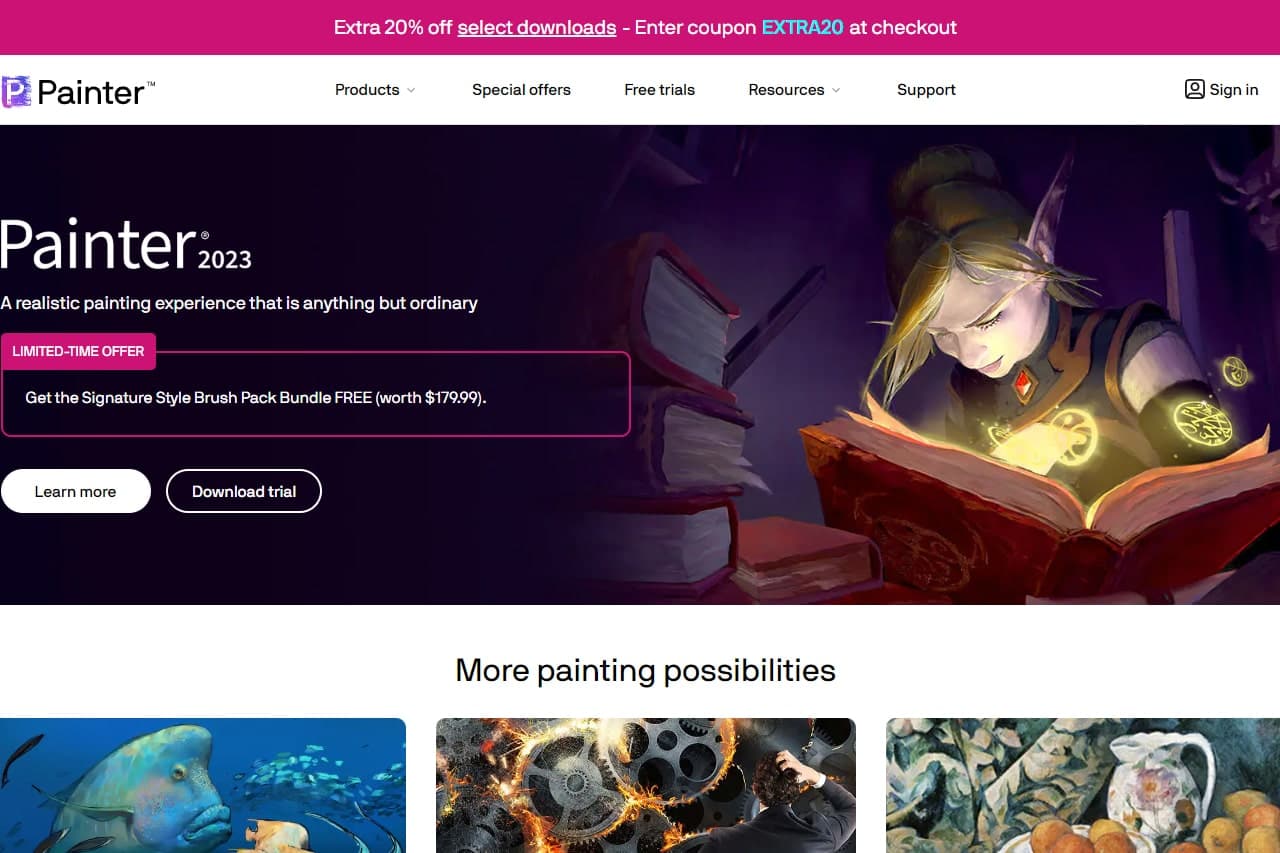Expand the Products dropdown chevron

coord(411,90)
